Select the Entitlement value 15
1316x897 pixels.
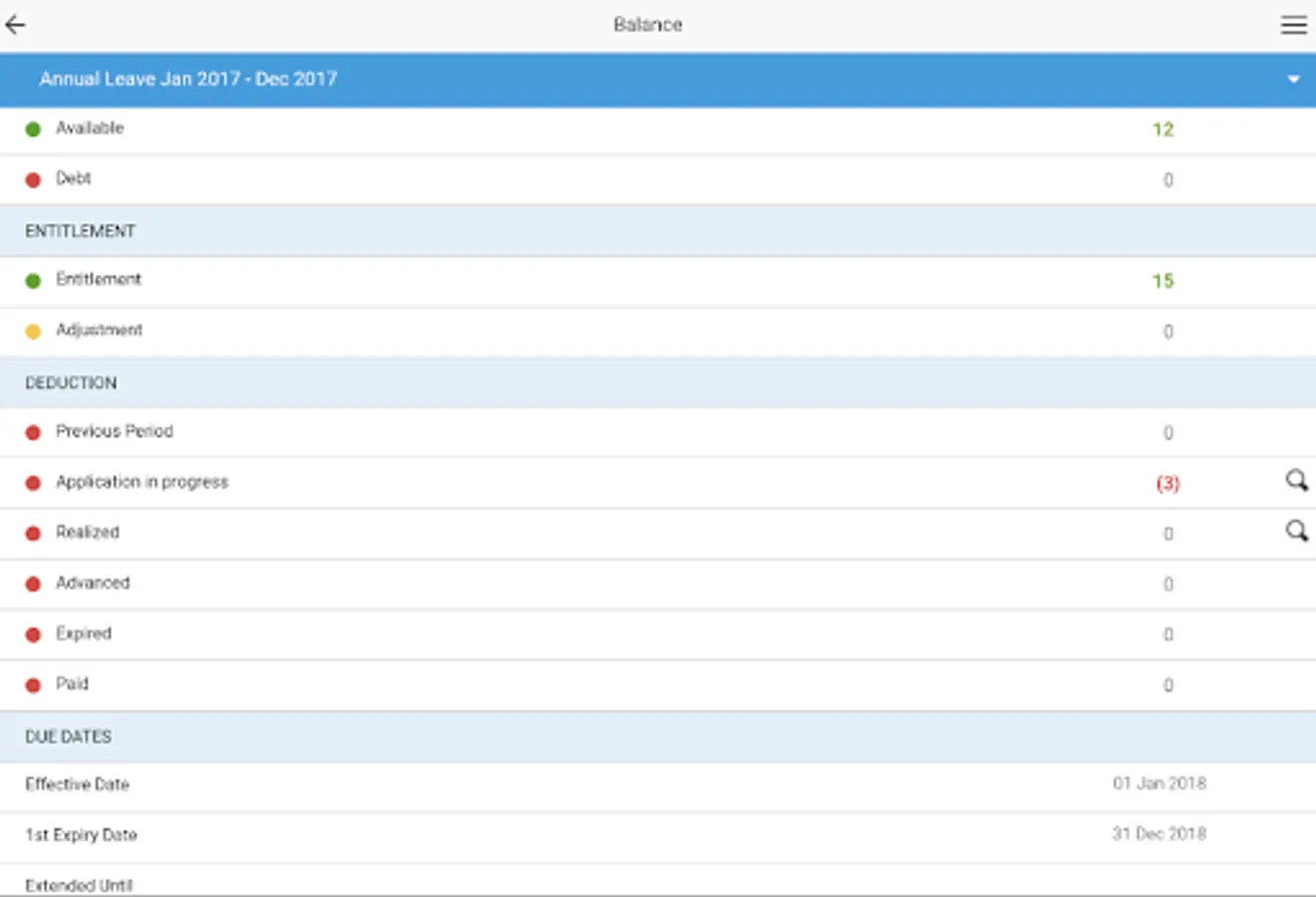[x=1162, y=281]
